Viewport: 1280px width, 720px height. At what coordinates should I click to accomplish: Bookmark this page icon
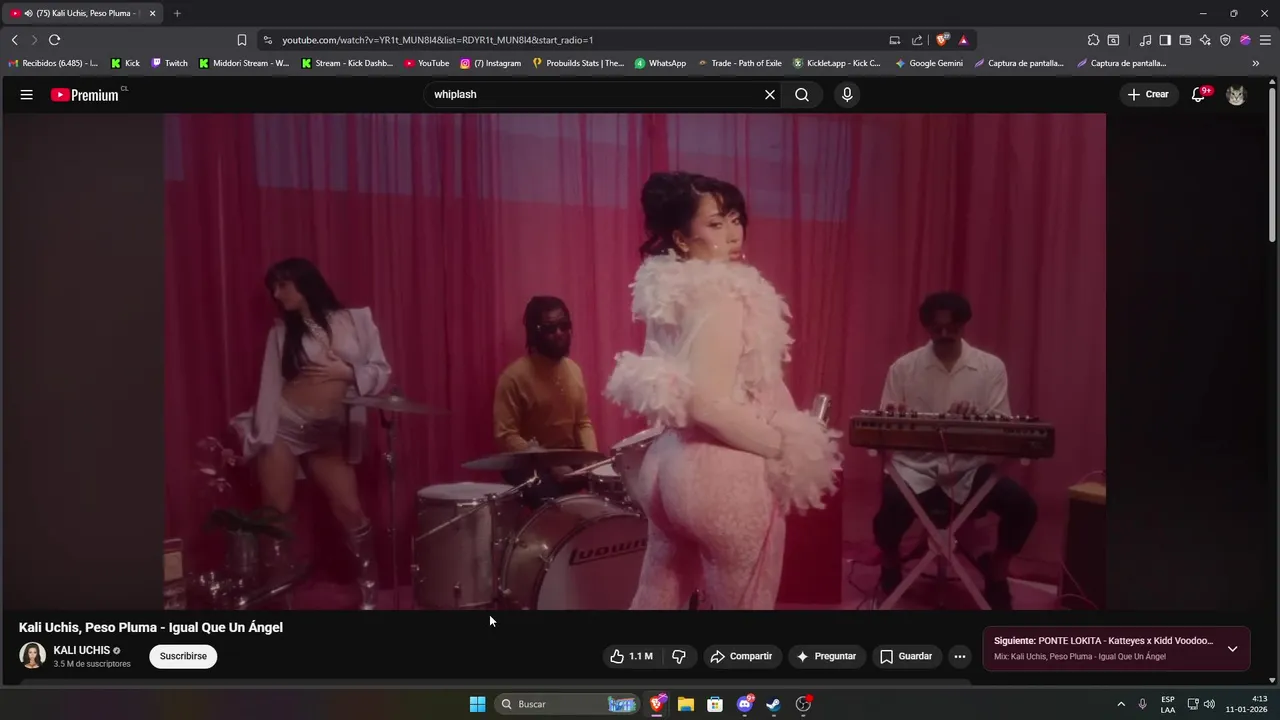pyautogui.click(x=242, y=40)
